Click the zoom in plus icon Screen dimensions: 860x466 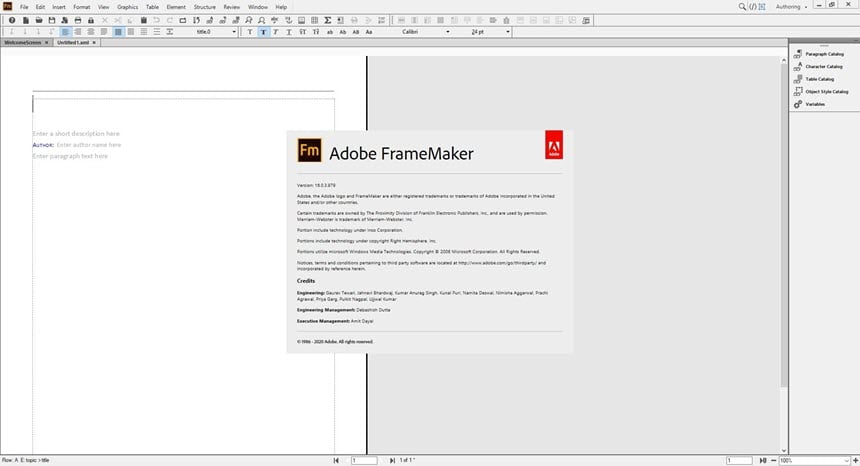click(856, 461)
